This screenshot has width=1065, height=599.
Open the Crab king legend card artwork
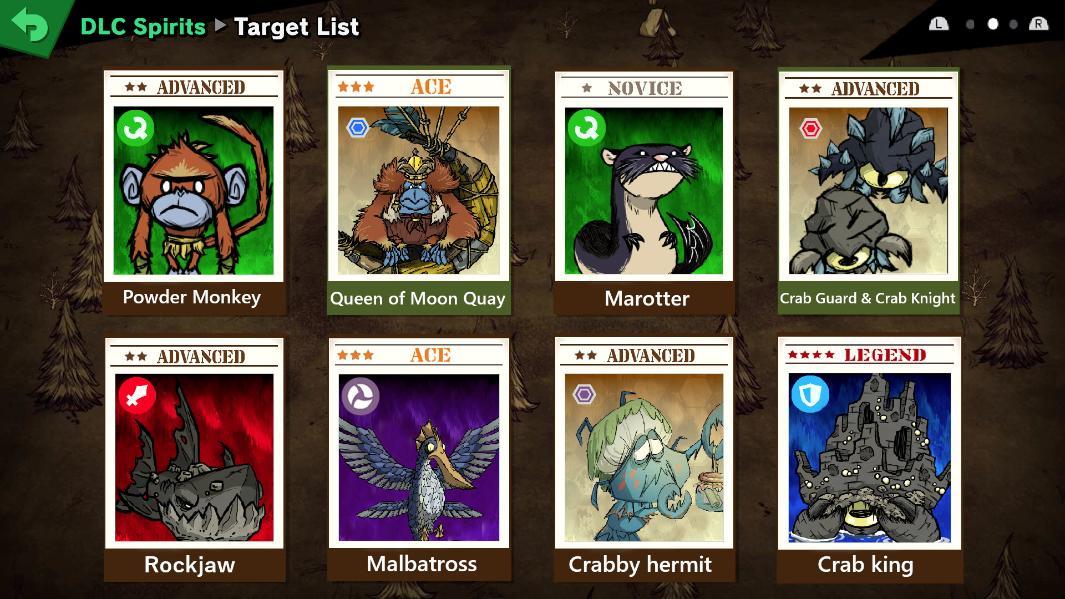[x=869, y=458]
